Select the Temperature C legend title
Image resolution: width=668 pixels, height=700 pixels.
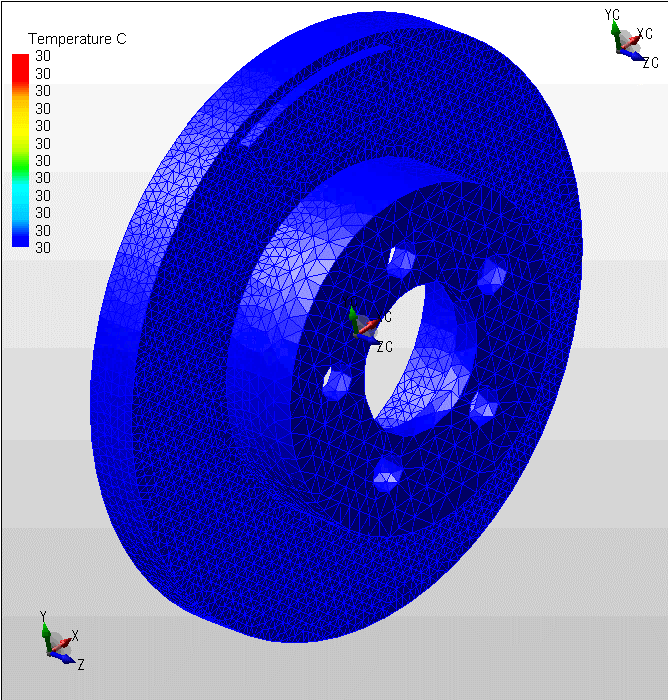click(77, 39)
